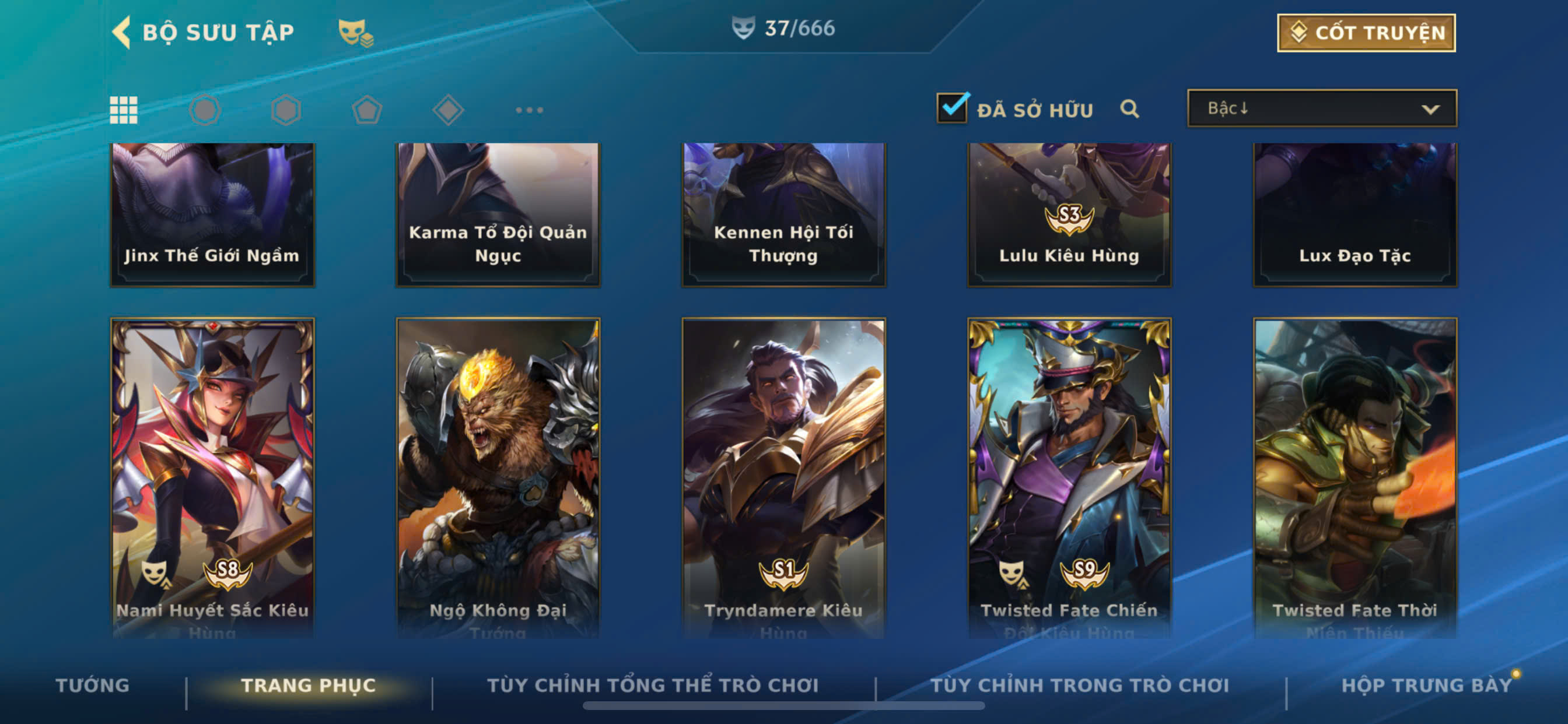
Task: Open the skin search magnifier
Action: tap(1130, 109)
